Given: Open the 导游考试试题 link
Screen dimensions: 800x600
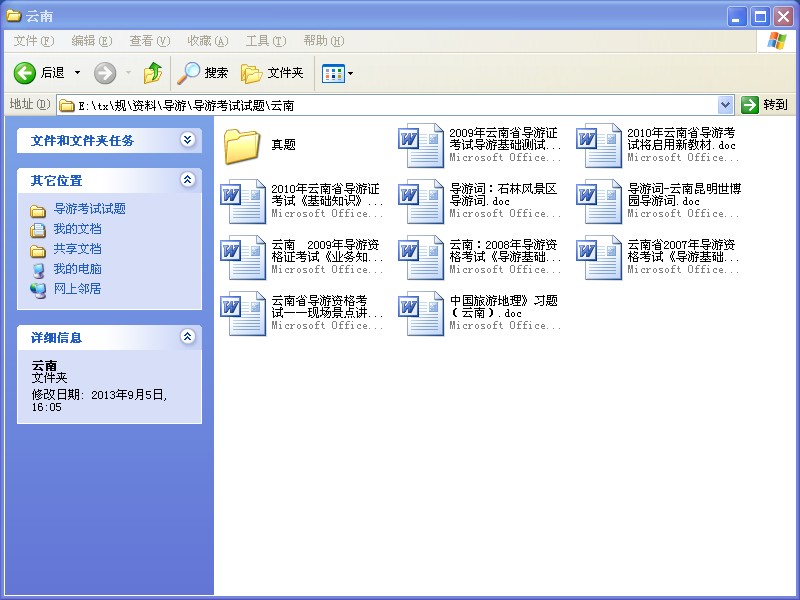Looking at the screenshot, I should click(x=90, y=209).
